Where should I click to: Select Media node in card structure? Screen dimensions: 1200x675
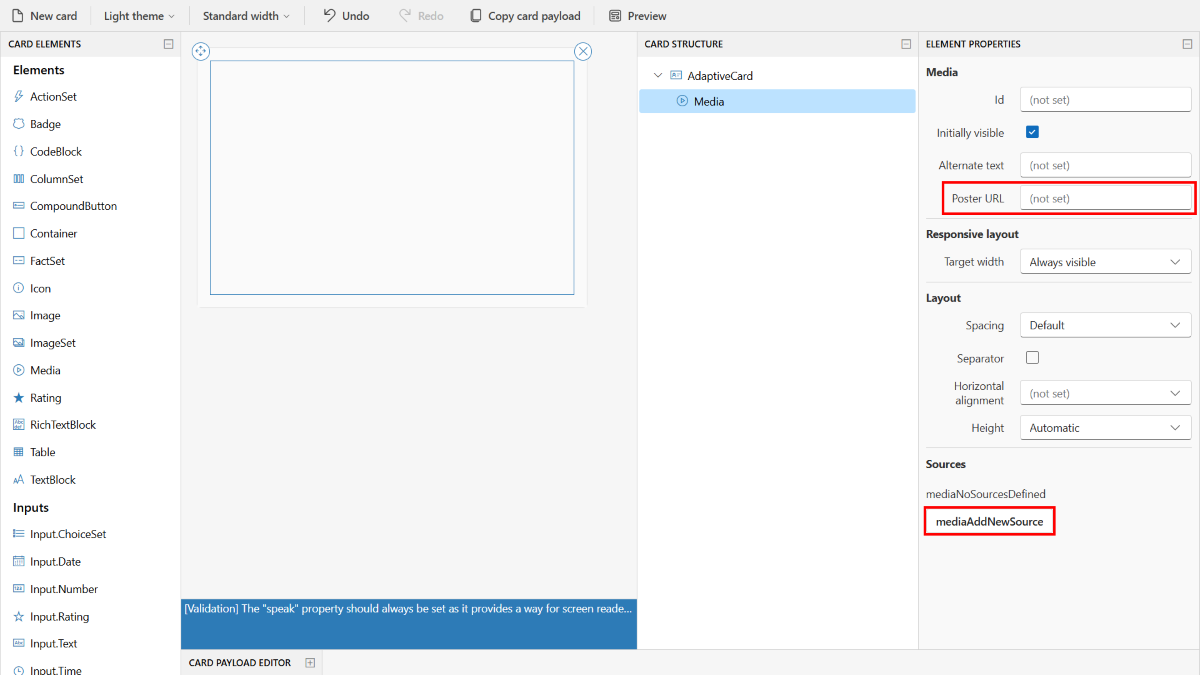(777, 101)
